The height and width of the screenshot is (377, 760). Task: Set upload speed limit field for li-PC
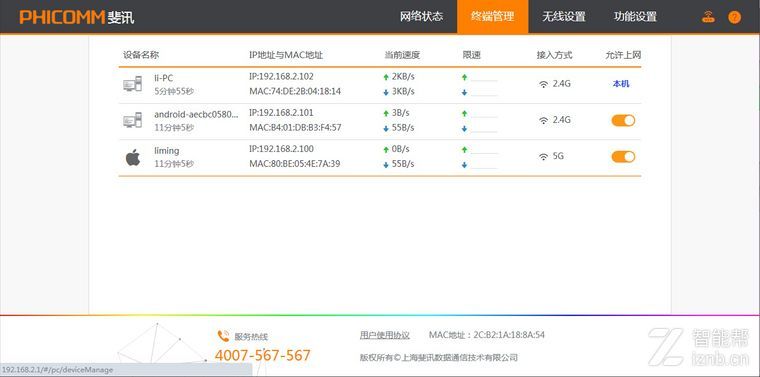(x=484, y=77)
